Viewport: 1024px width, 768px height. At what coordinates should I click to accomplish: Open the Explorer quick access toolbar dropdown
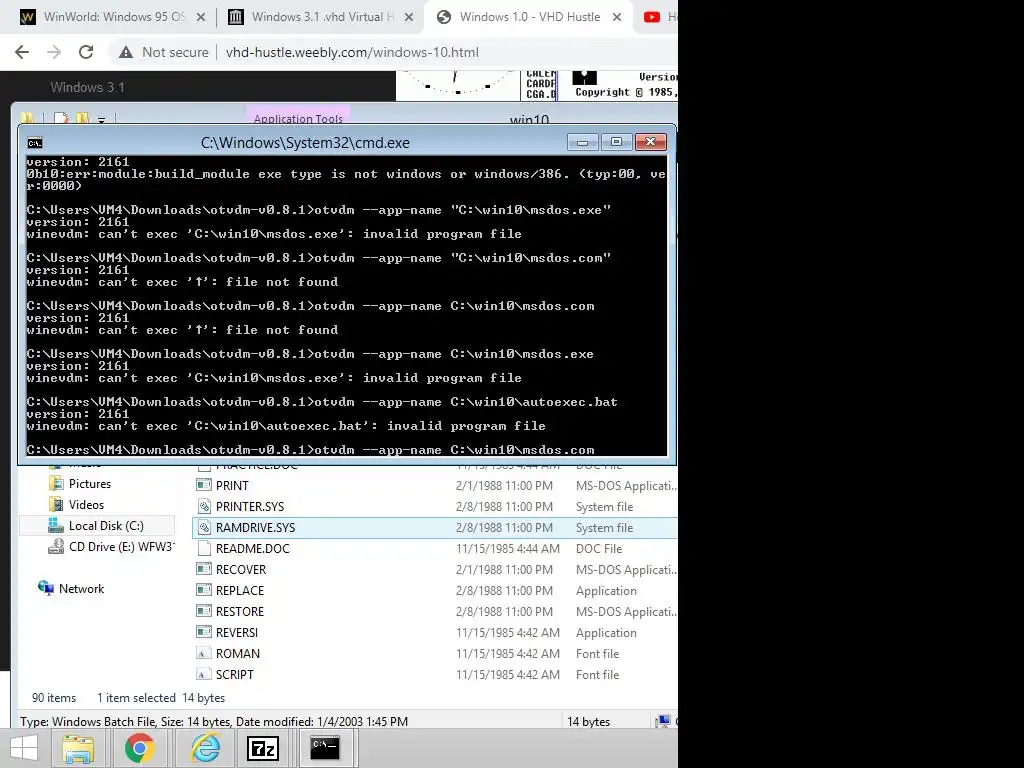101,120
